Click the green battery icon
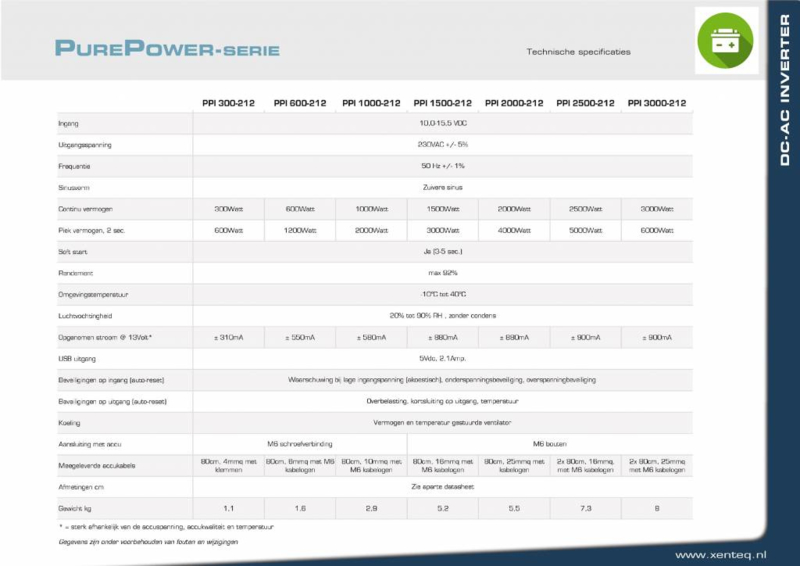This screenshot has height=566, width=800. [725, 40]
